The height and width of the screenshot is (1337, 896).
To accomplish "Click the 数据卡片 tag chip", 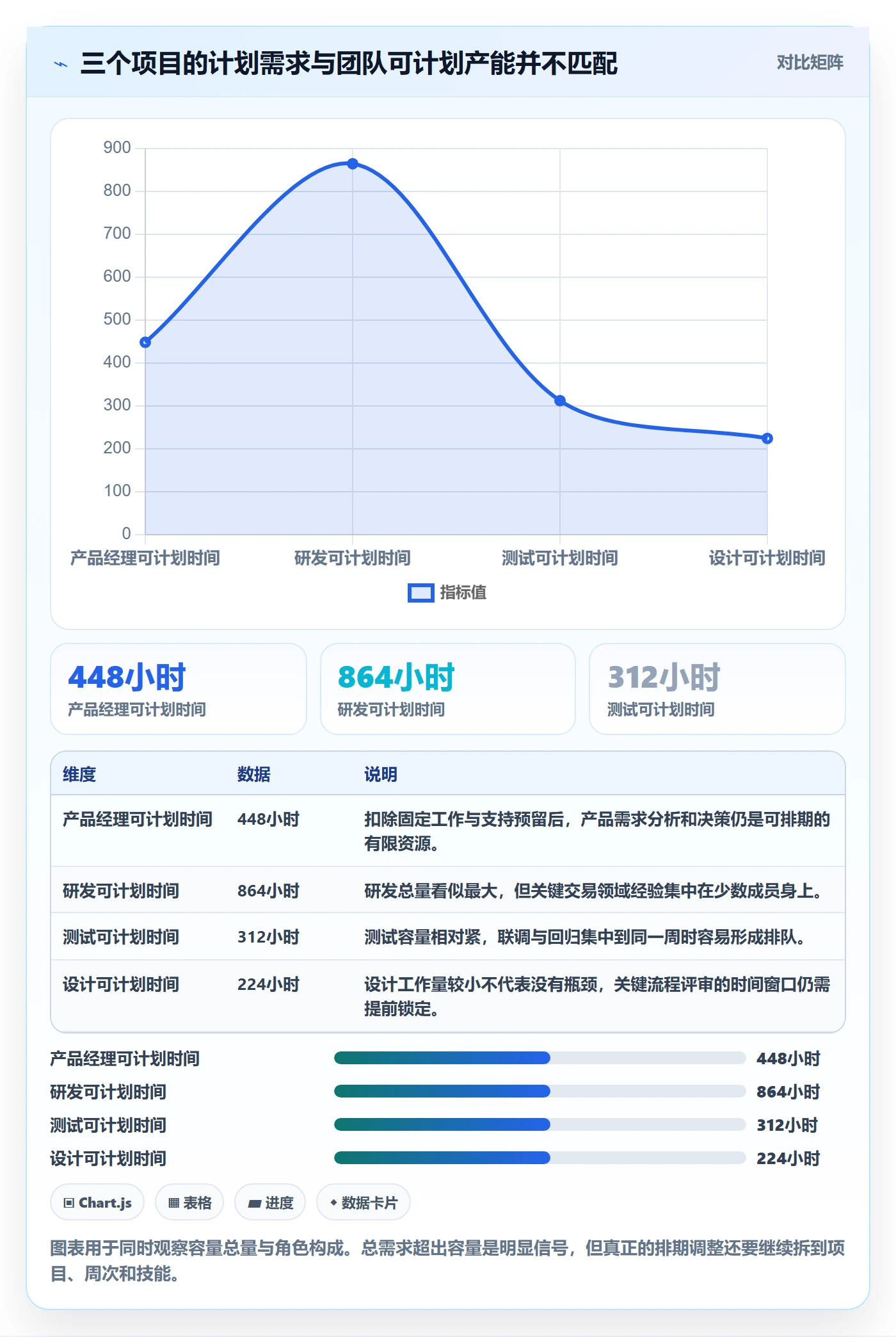I will click(x=364, y=1203).
